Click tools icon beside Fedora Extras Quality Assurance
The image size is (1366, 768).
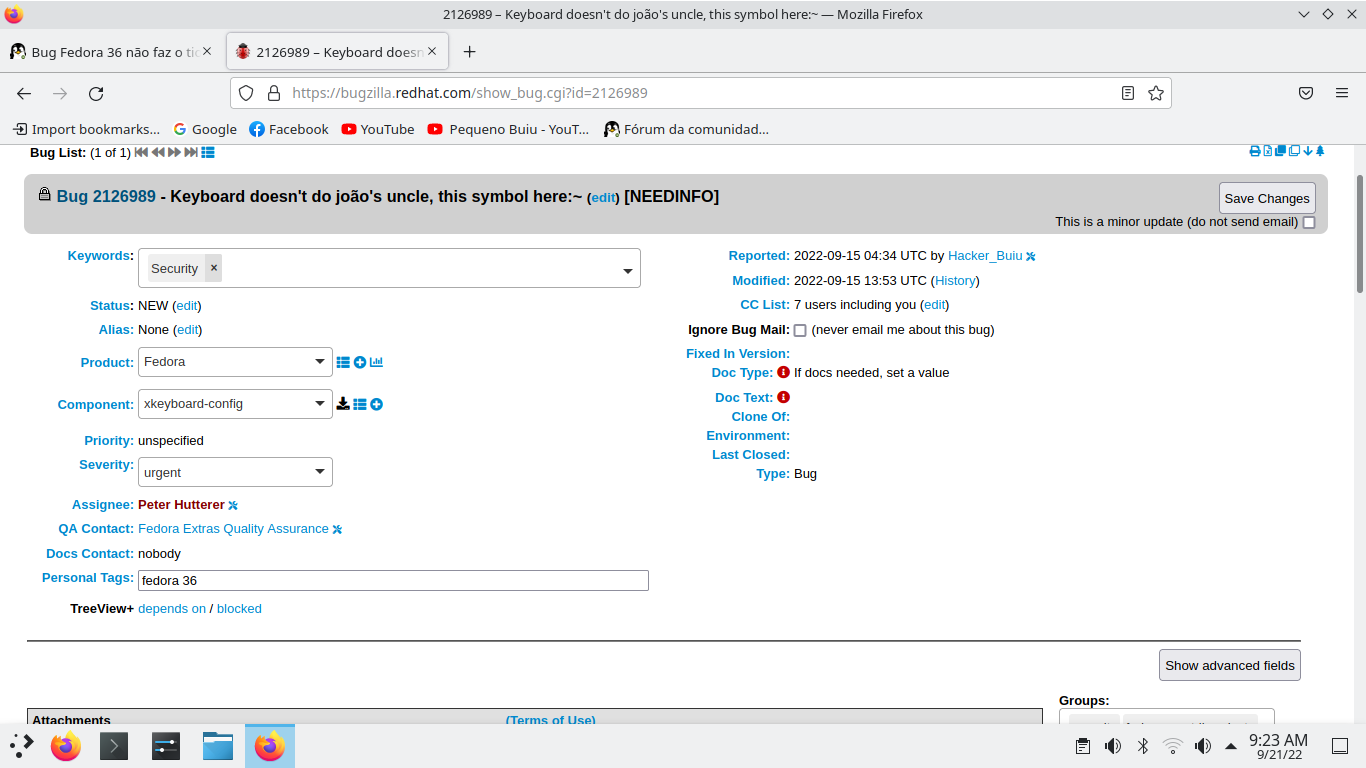pyautogui.click(x=337, y=530)
